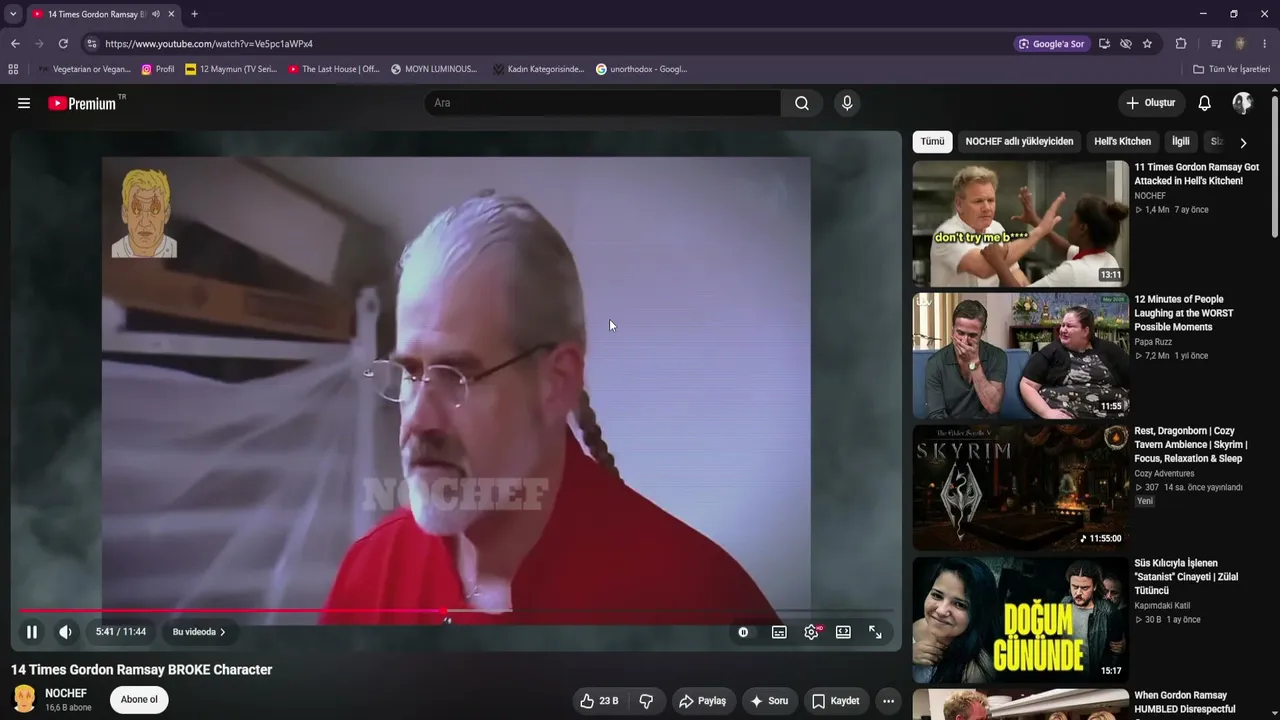
Task: Open the tab search dropdown arrow
Action: (13, 14)
